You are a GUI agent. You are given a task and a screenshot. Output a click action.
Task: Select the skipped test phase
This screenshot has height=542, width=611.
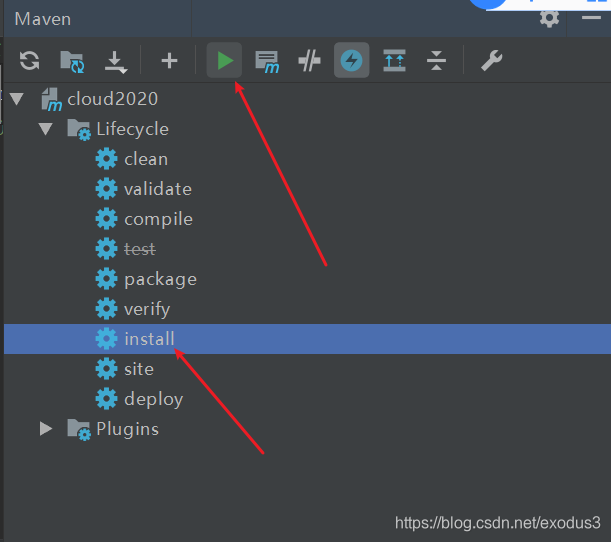coord(140,249)
